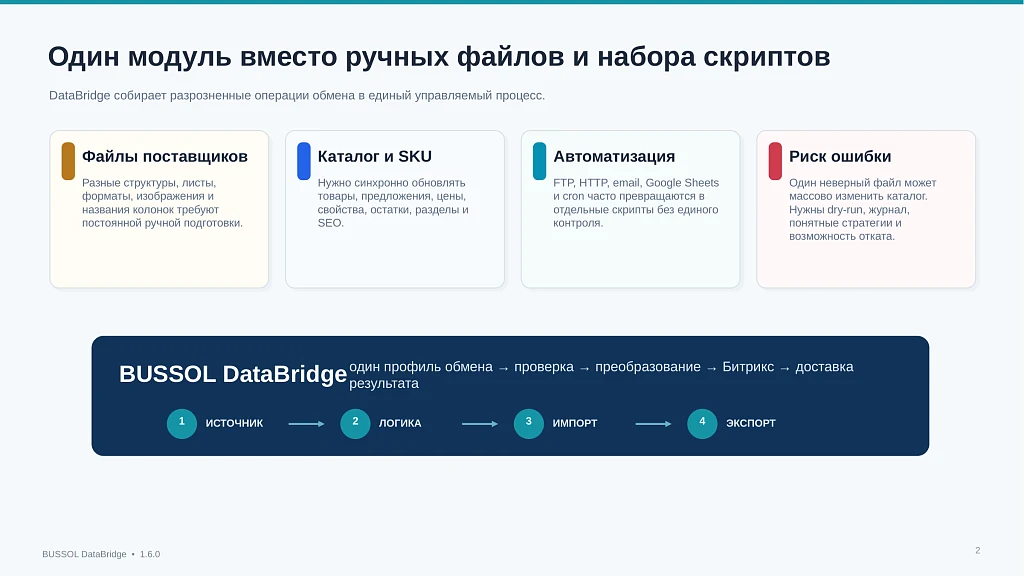Click the word проверка in the banner
1024x576 pixels.
[543, 367]
